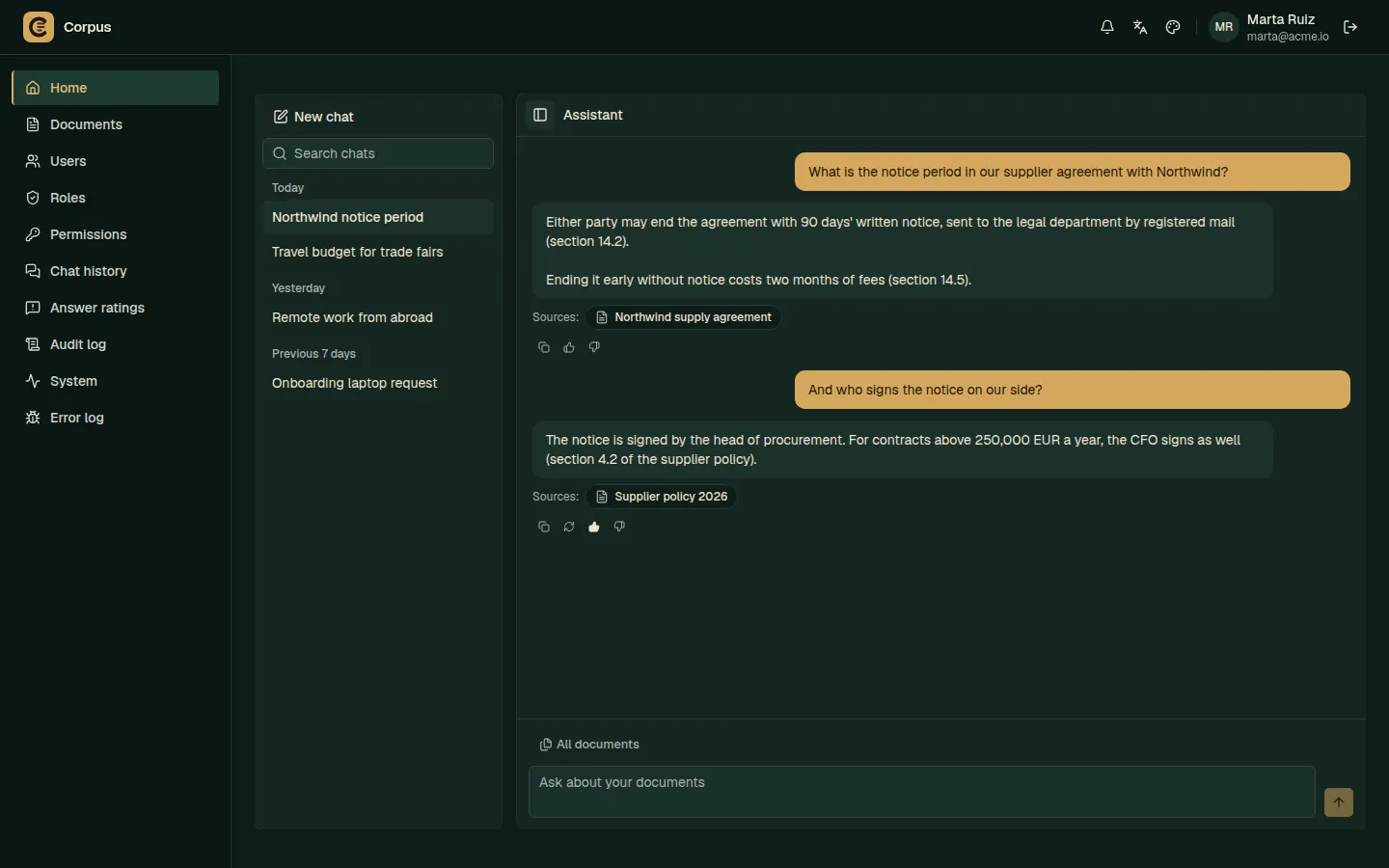Open the notifications bell
Screen dimensions: 1389x868
(1107, 27)
